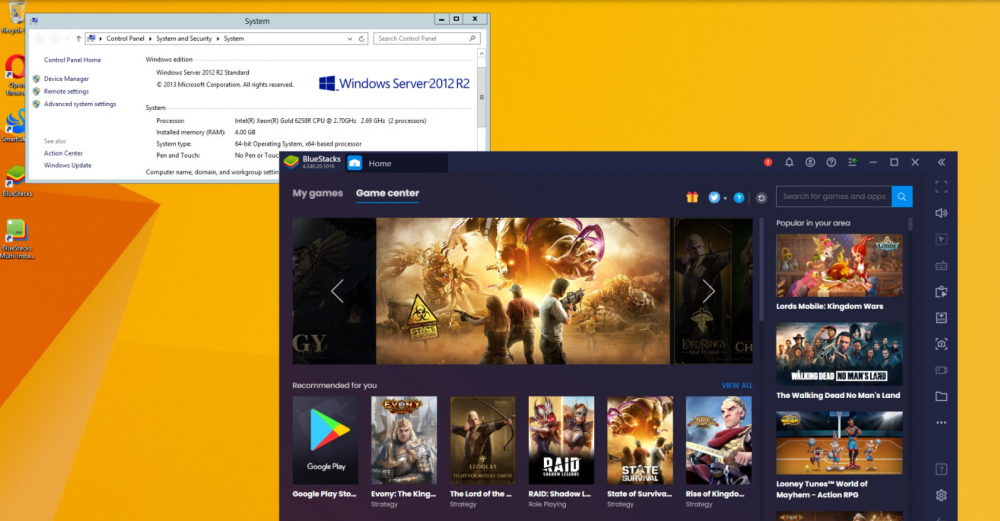Open BlueStacks settings gear icon
The width and height of the screenshot is (1000, 521).
pyautogui.click(x=941, y=495)
